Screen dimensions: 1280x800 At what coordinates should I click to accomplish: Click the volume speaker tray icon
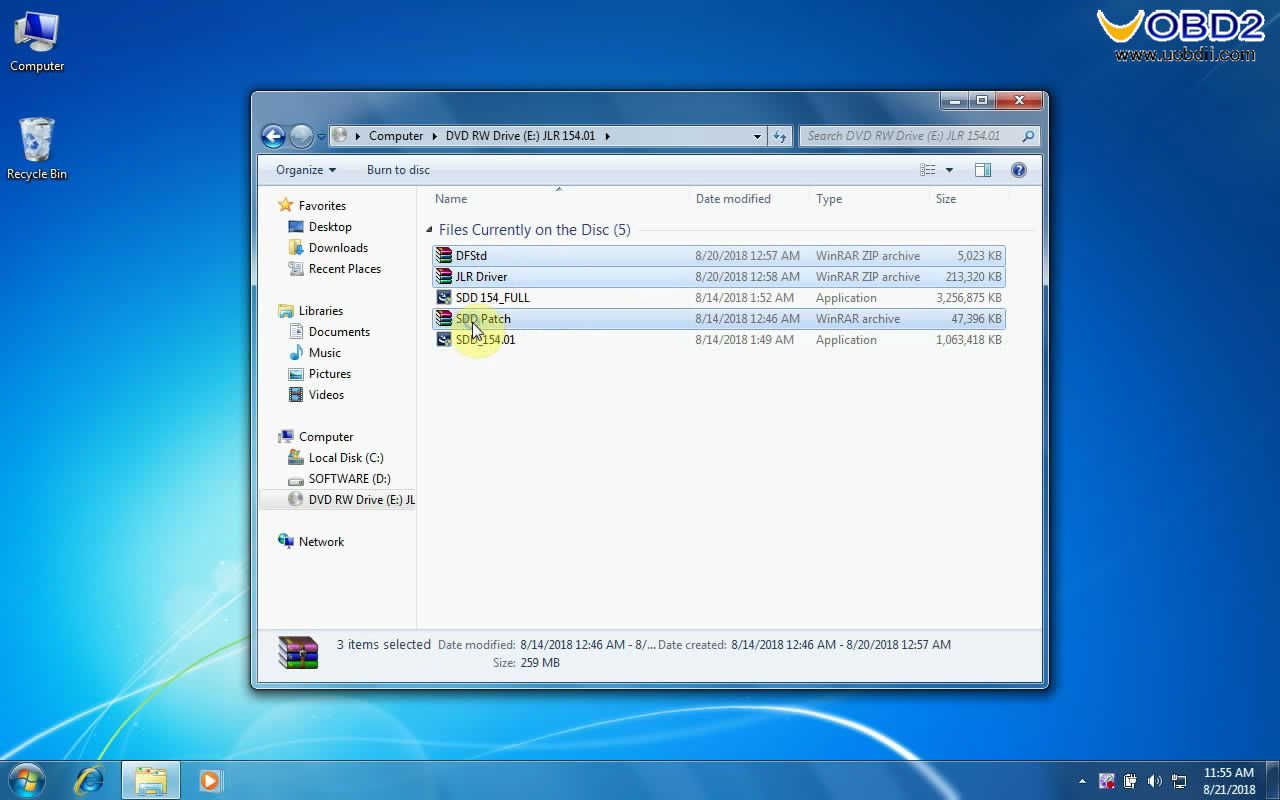coord(1155,781)
